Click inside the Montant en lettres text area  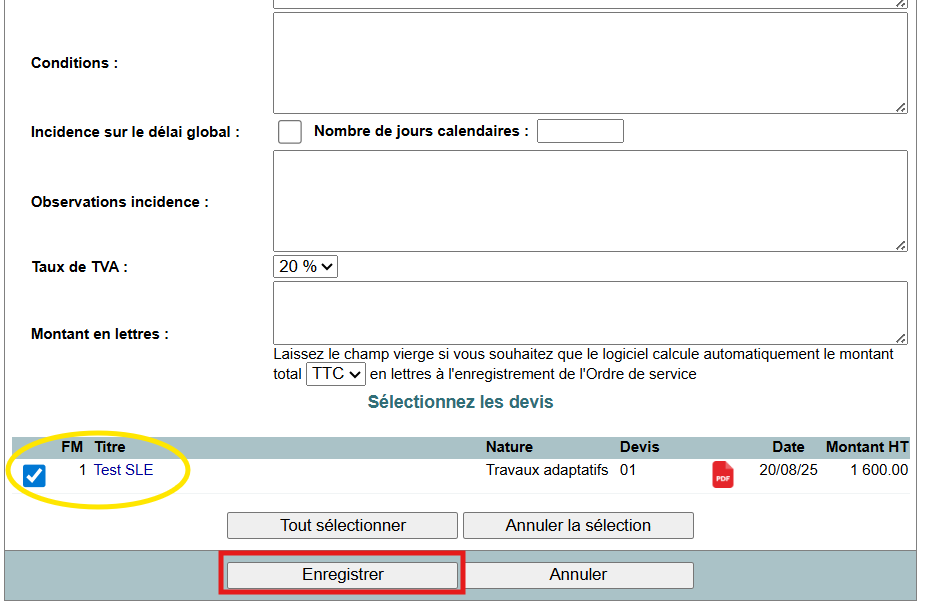[590, 312]
